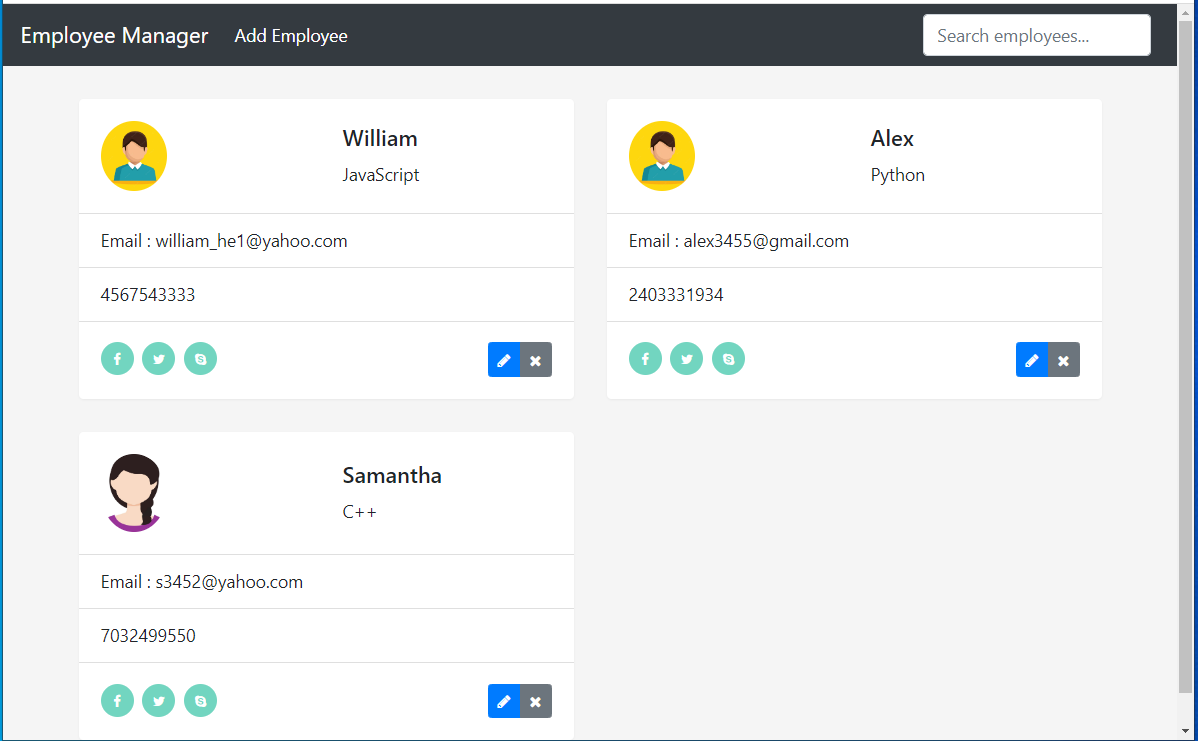
Task: Remove William's card with x button
Action: tap(536, 359)
